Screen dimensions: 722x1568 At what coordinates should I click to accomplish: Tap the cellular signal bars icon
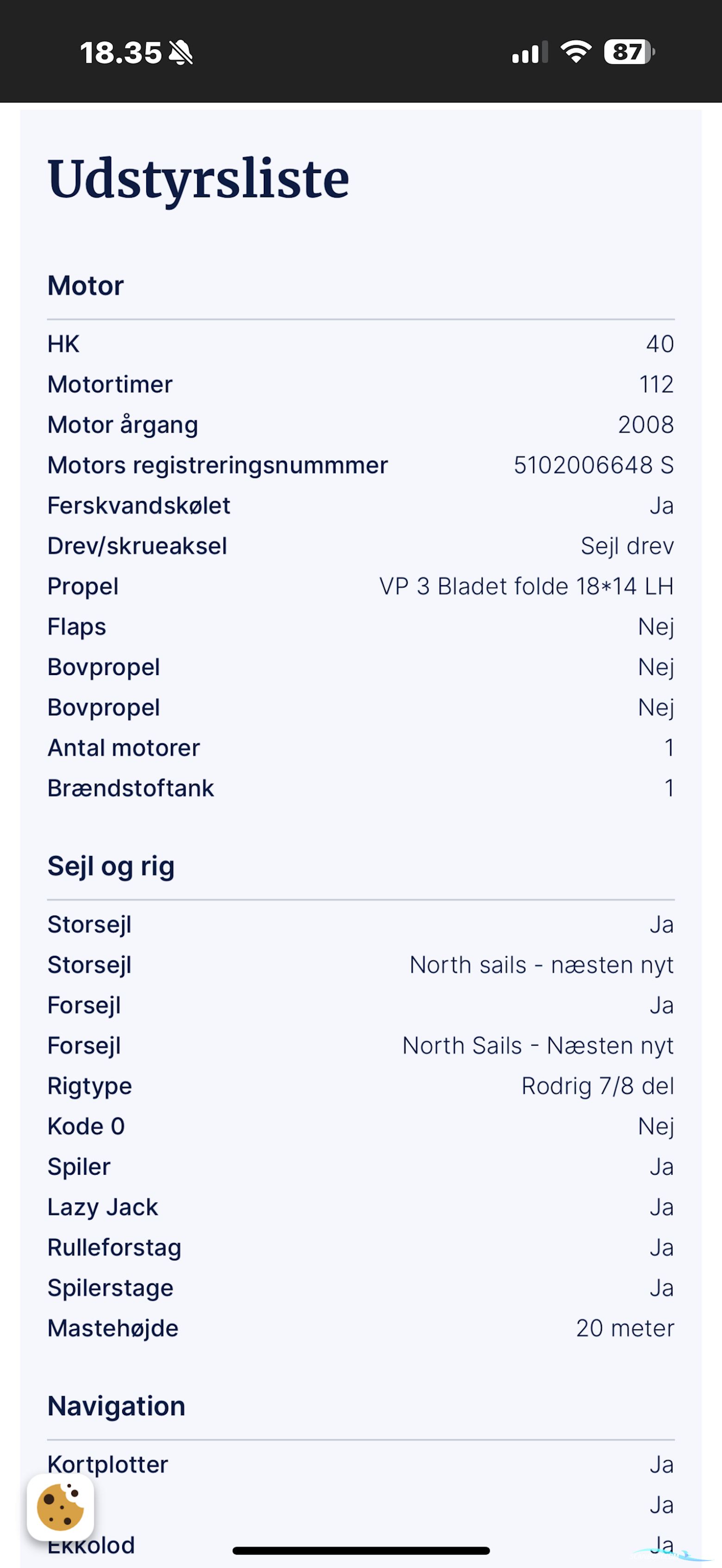click(x=529, y=53)
